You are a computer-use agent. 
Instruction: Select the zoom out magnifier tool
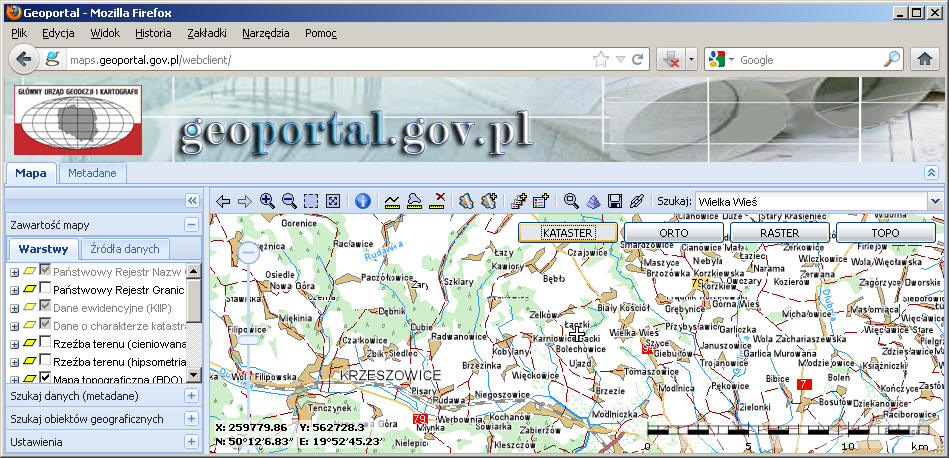tap(289, 201)
